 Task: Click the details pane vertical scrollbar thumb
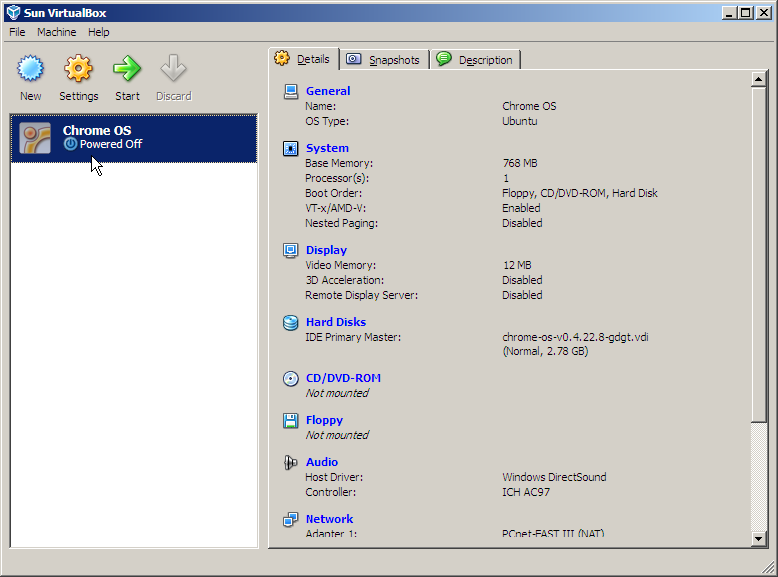(x=759, y=255)
